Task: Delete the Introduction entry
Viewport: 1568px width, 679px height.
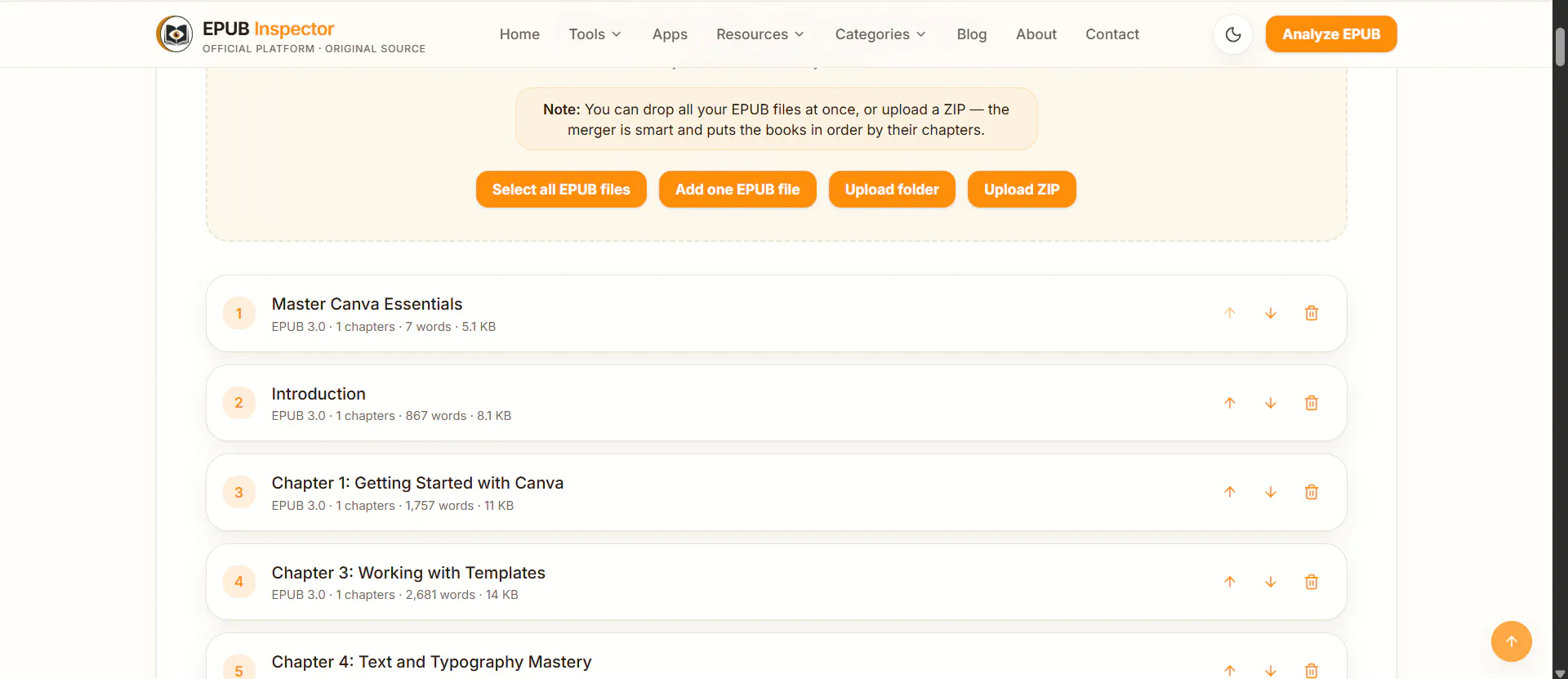Action: (1312, 403)
